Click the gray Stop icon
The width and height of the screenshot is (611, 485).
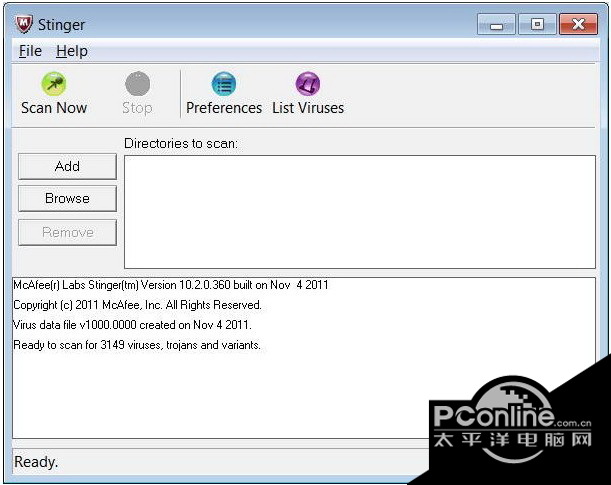click(x=137, y=83)
